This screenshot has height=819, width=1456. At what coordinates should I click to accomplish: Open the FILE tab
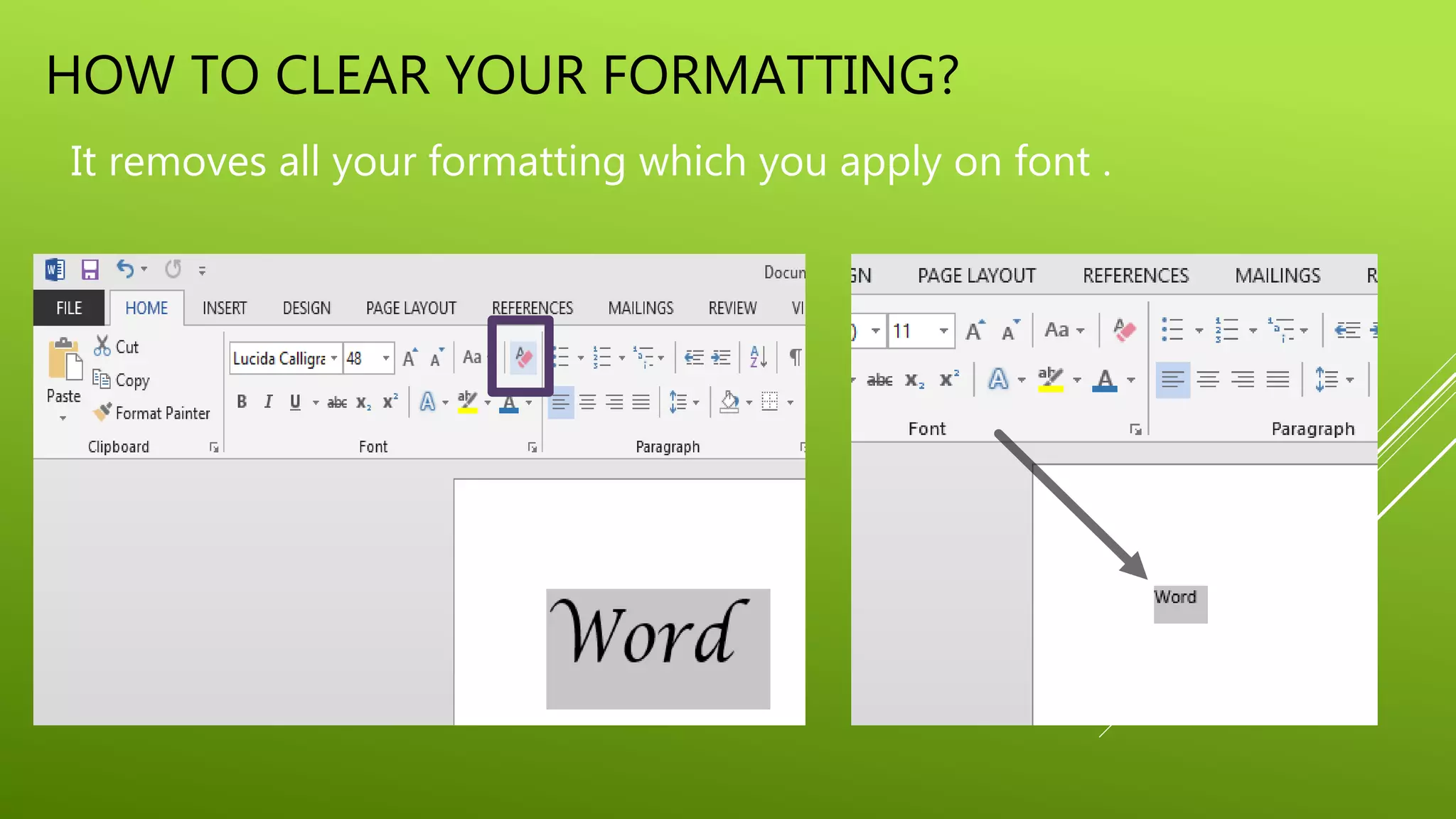(x=69, y=308)
